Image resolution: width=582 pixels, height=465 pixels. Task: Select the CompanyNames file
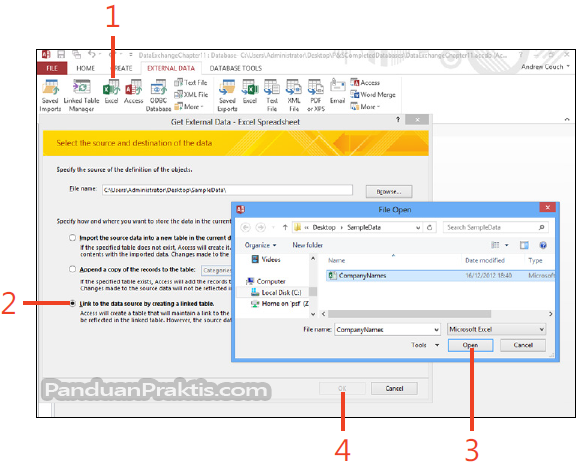point(440,275)
